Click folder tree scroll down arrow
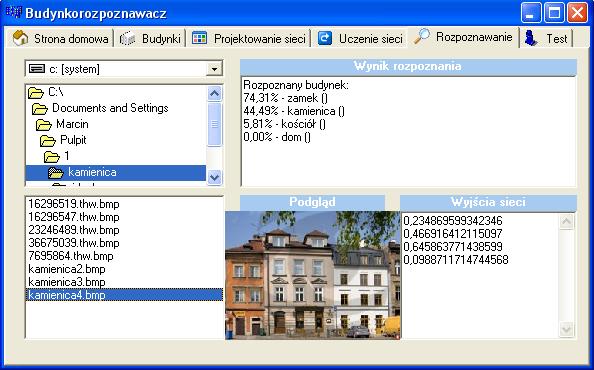594x370 pixels. (x=214, y=177)
